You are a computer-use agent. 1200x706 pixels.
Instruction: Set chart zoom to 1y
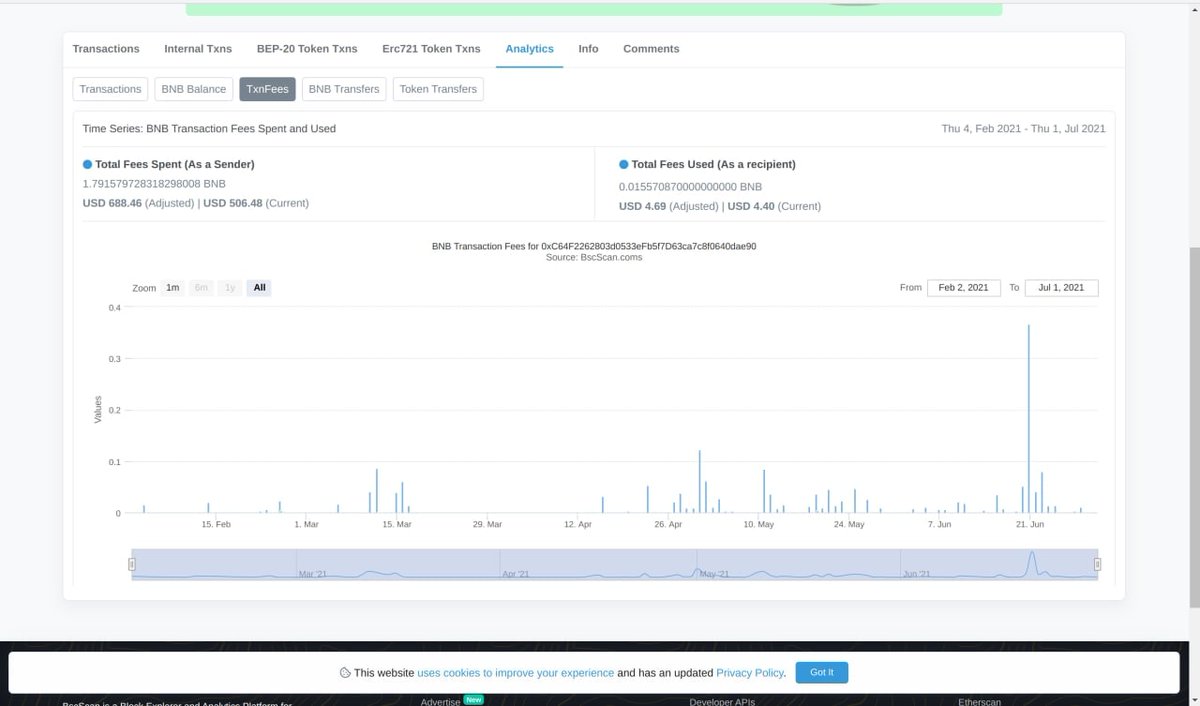(x=230, y=288)
